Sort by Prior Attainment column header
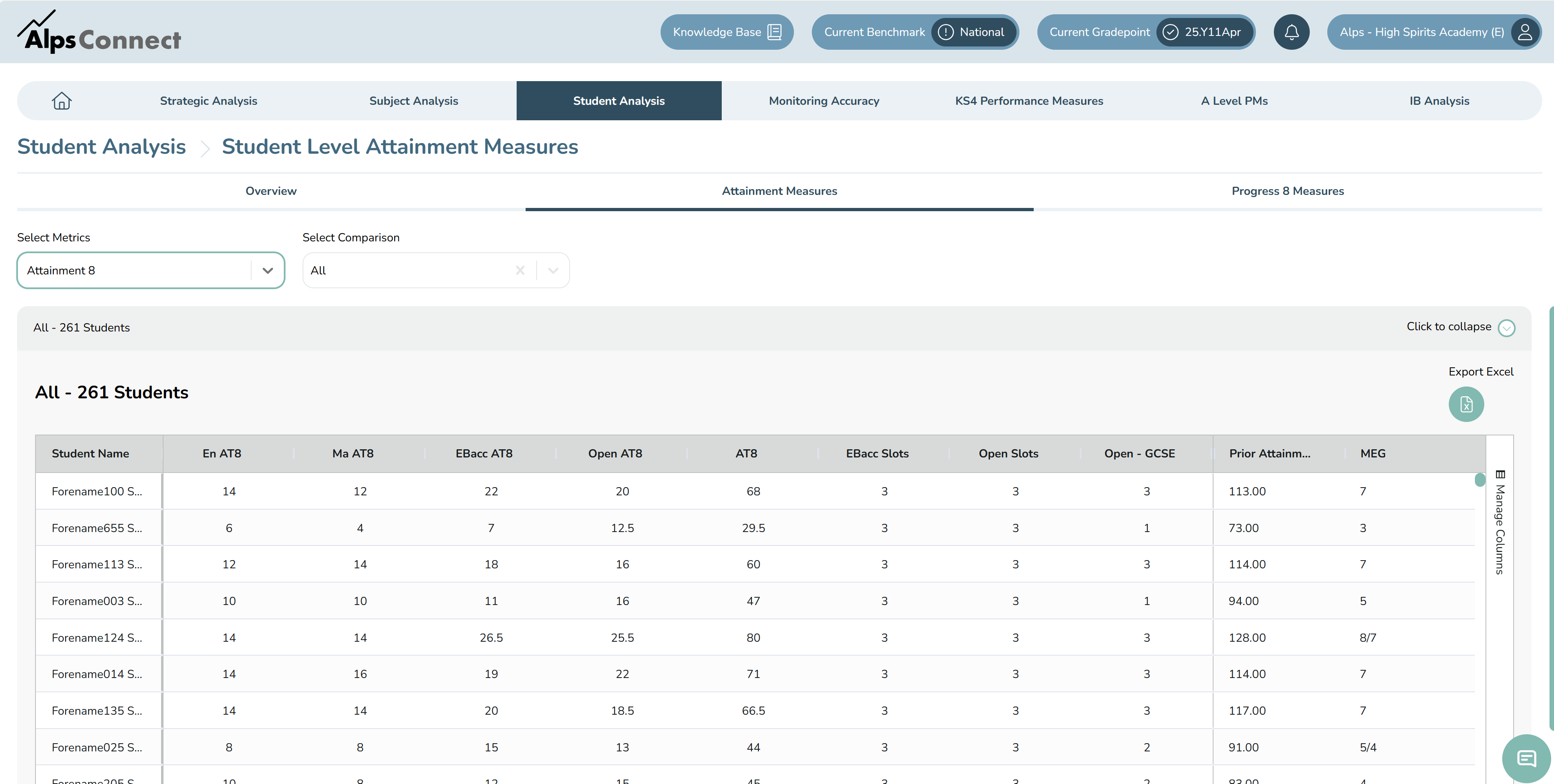Viewport: 1554px width, 784px height. pos(1270,453)
